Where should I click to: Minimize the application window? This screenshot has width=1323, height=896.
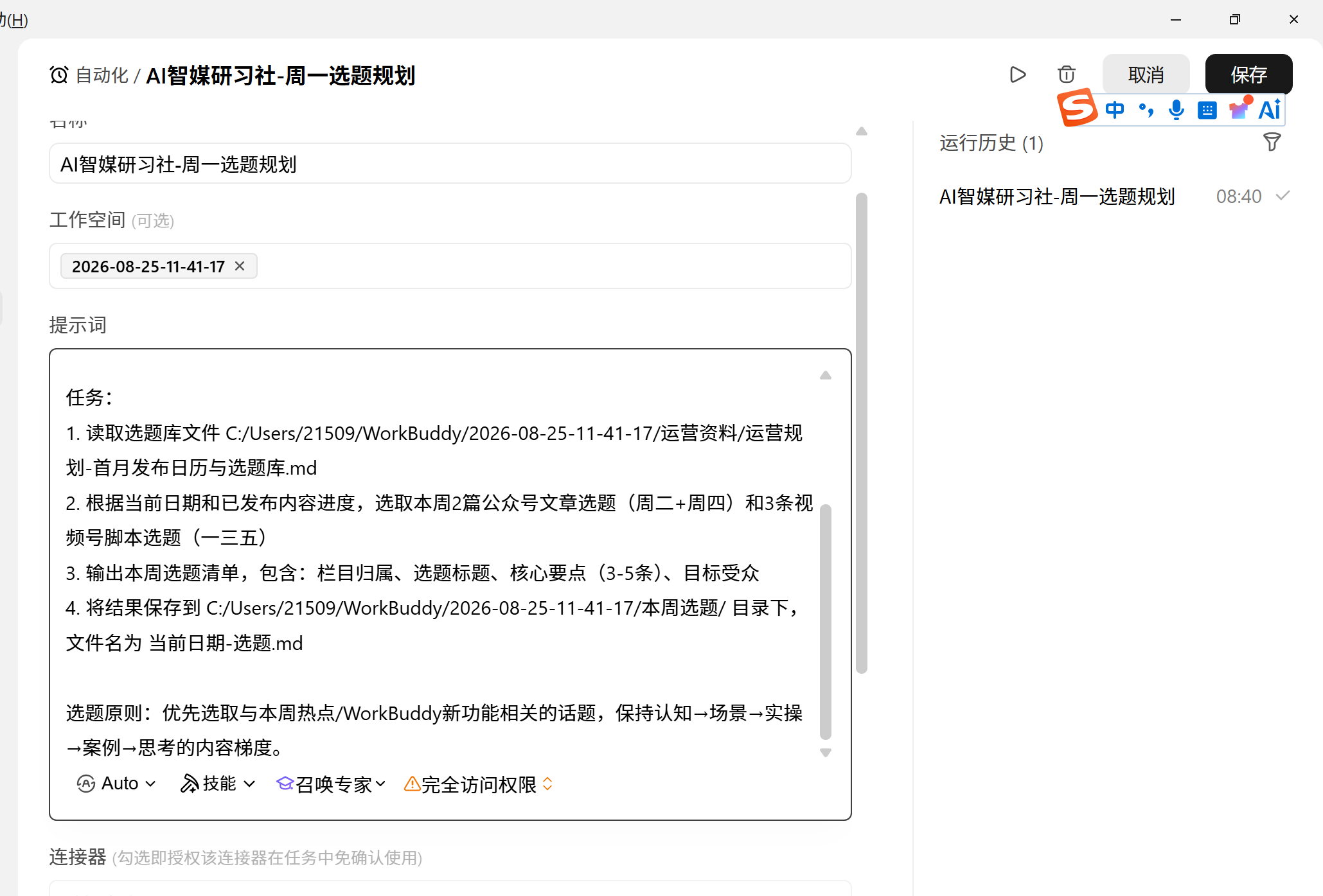click(1176, 20)
